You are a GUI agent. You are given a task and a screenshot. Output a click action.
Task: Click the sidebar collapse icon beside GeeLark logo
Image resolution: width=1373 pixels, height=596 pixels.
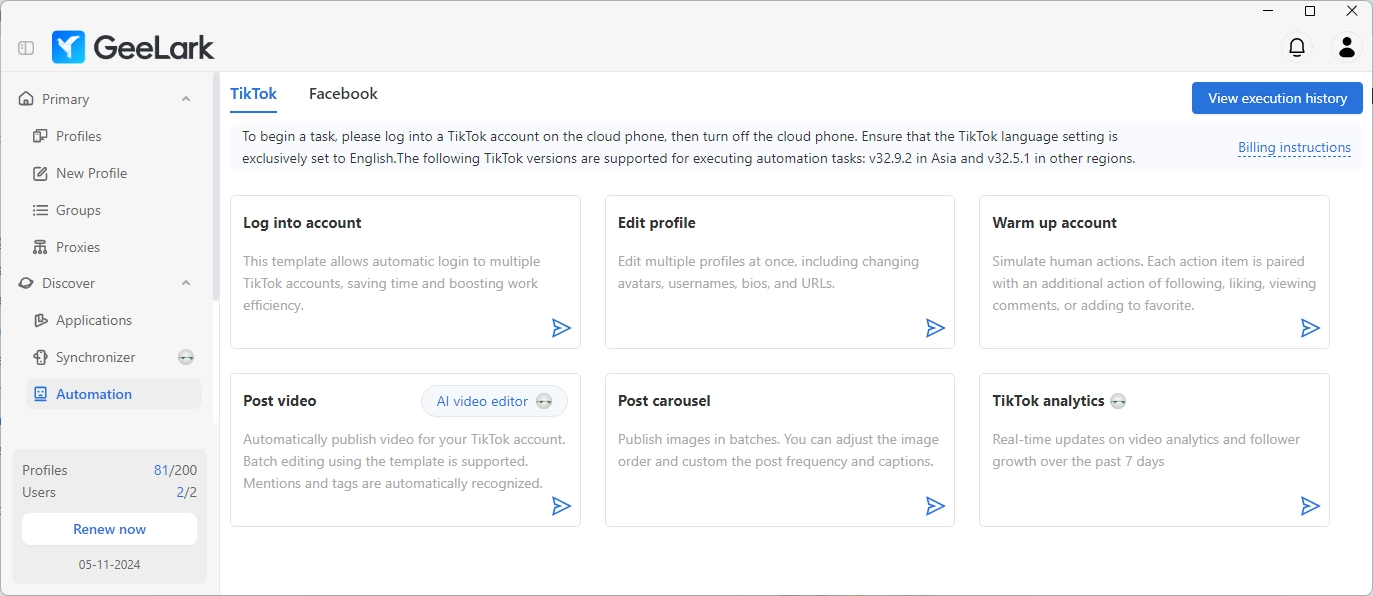click(26, 47)
